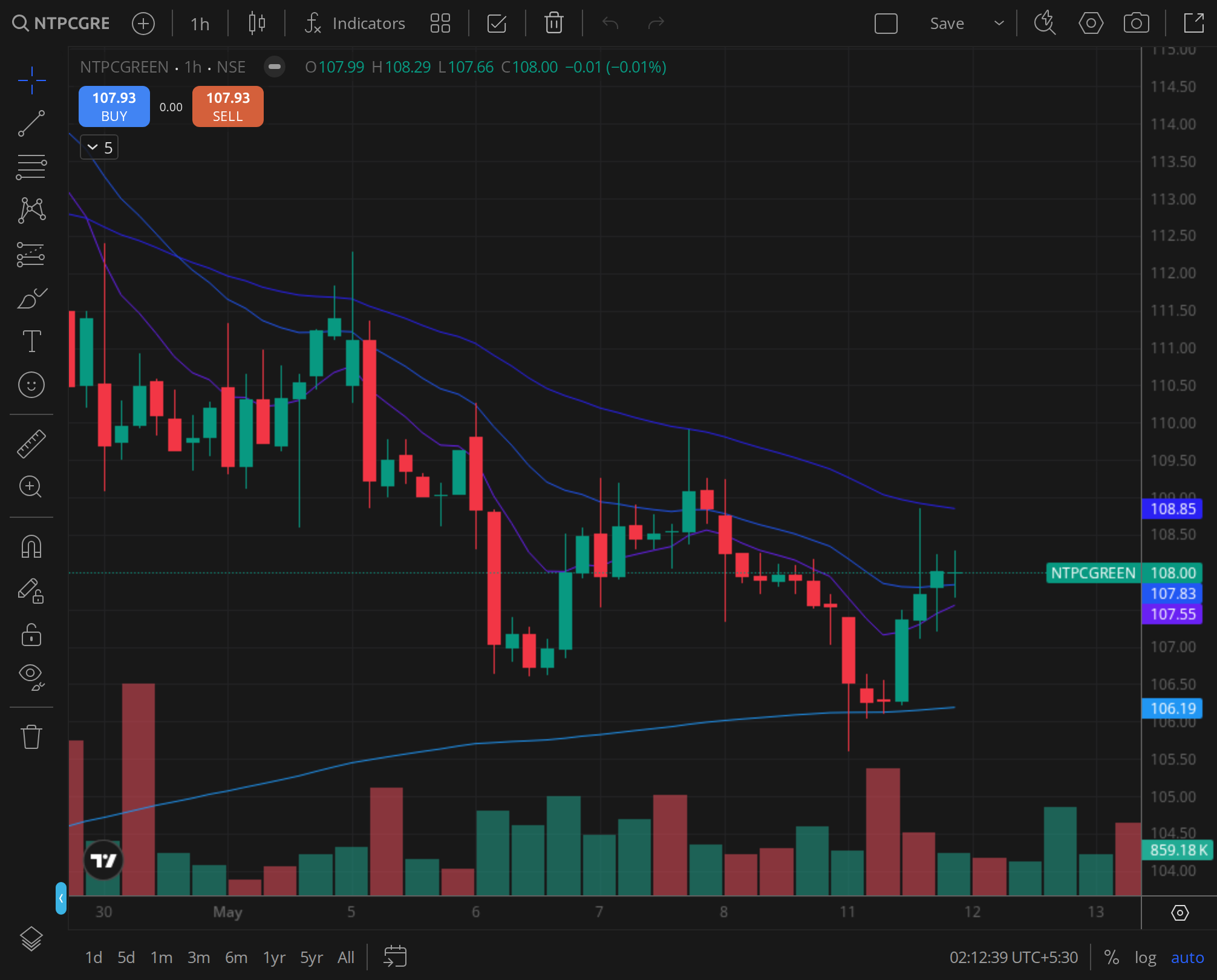1217x980 pixels.
Task: Toggle stay in drawing mode
Action: pyautogui.click(x=31, y=590)
